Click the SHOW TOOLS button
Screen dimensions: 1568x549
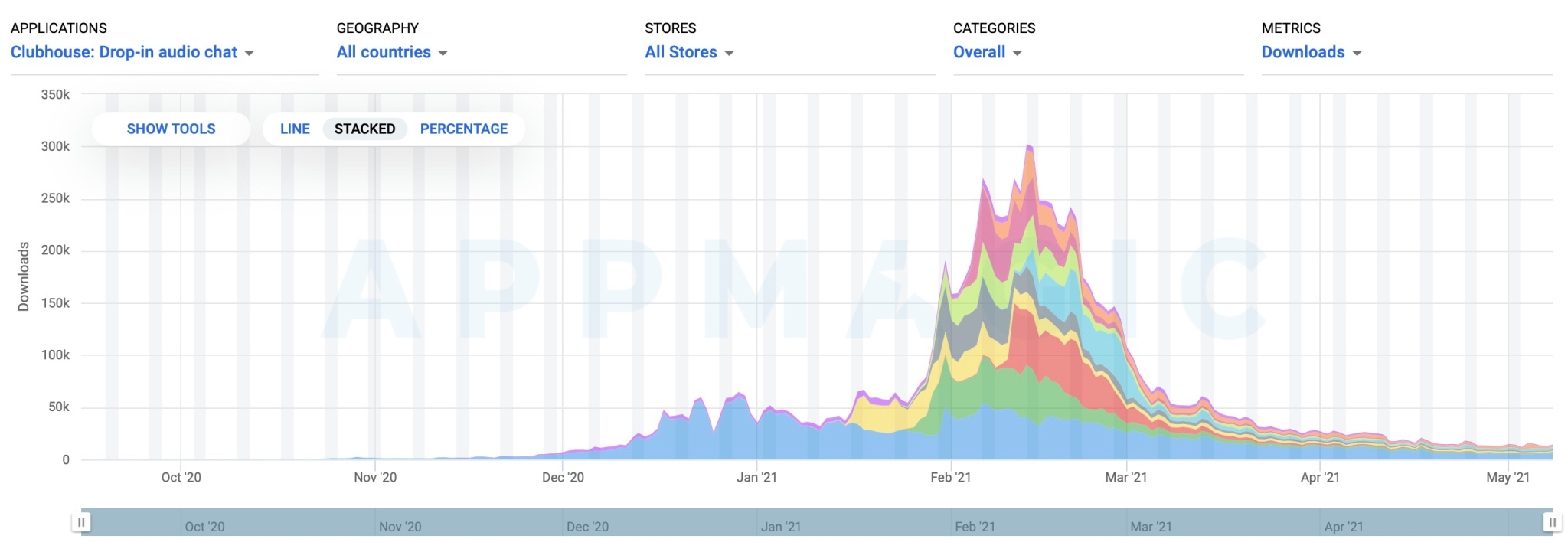tap(171, 129)
